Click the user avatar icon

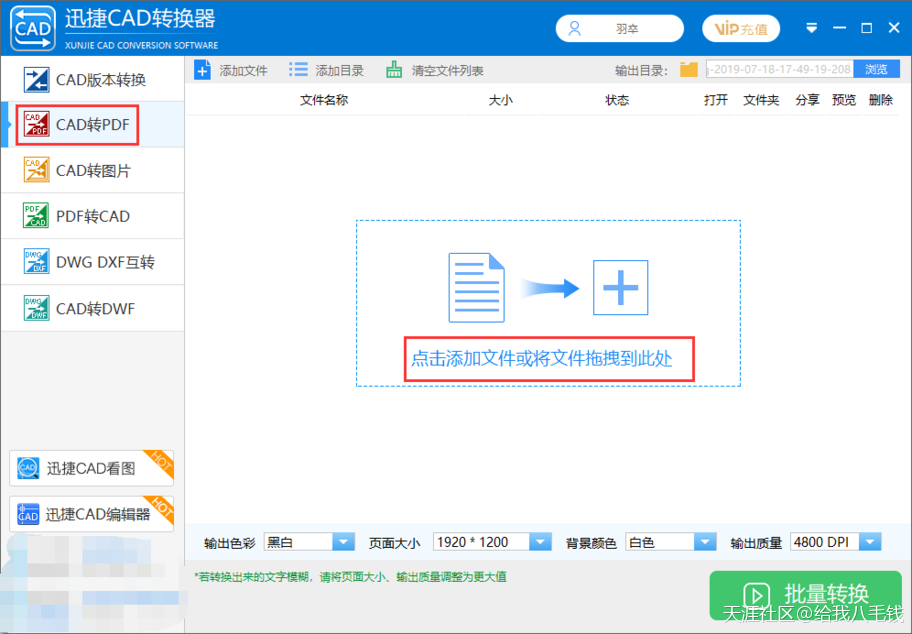575,29
